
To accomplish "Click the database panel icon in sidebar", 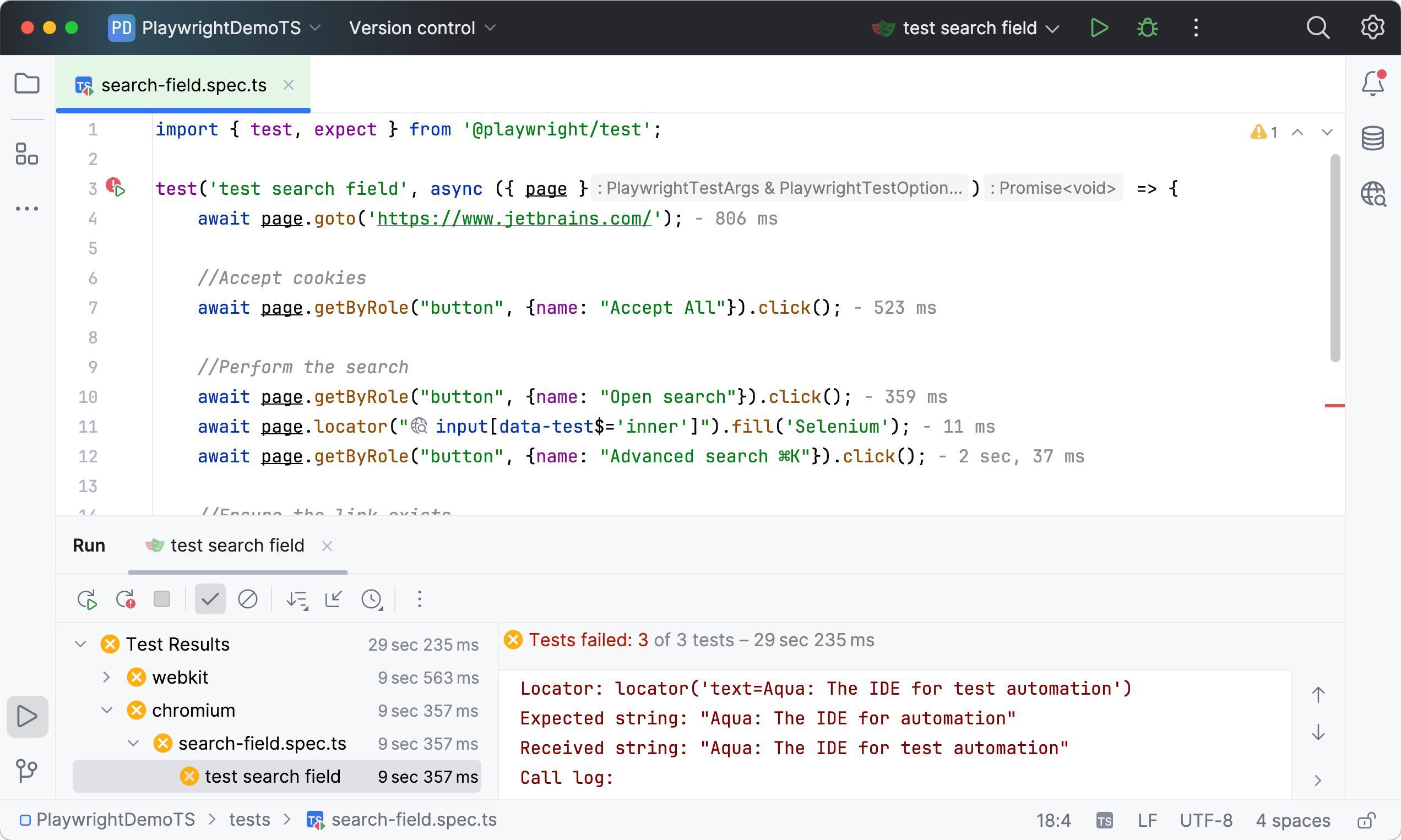I will tap(1373, 138).
